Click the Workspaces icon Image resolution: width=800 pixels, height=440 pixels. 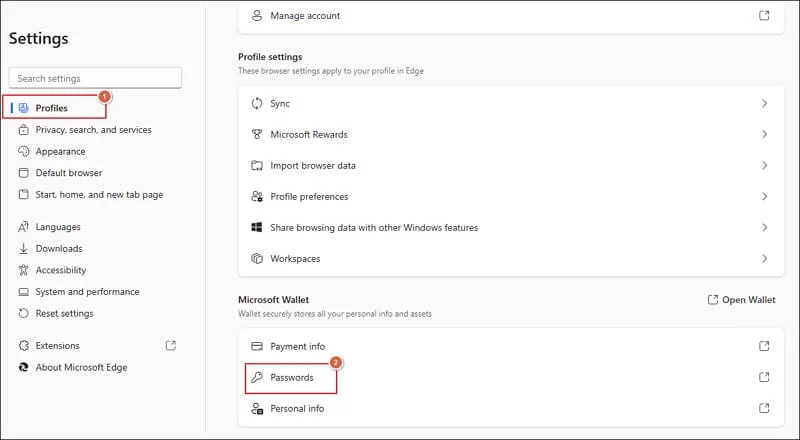257,258
